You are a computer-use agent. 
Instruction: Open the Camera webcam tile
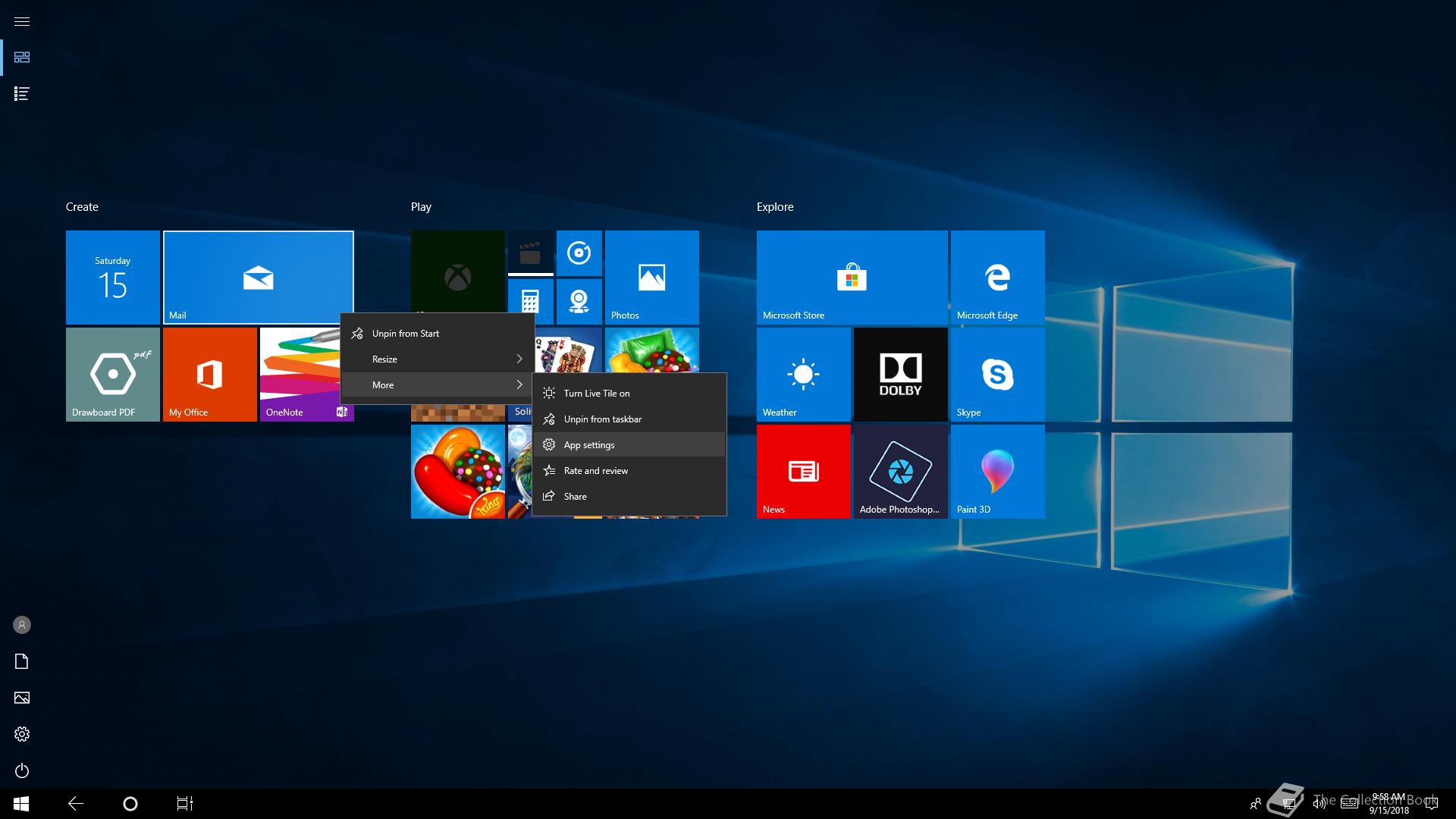click(579, 302)
